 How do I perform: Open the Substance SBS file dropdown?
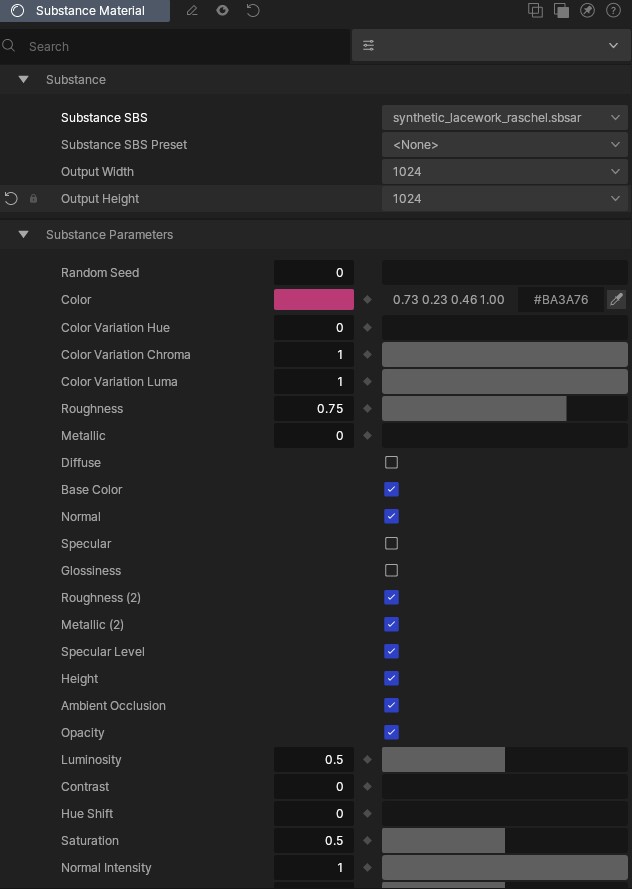tap(504, 117)
